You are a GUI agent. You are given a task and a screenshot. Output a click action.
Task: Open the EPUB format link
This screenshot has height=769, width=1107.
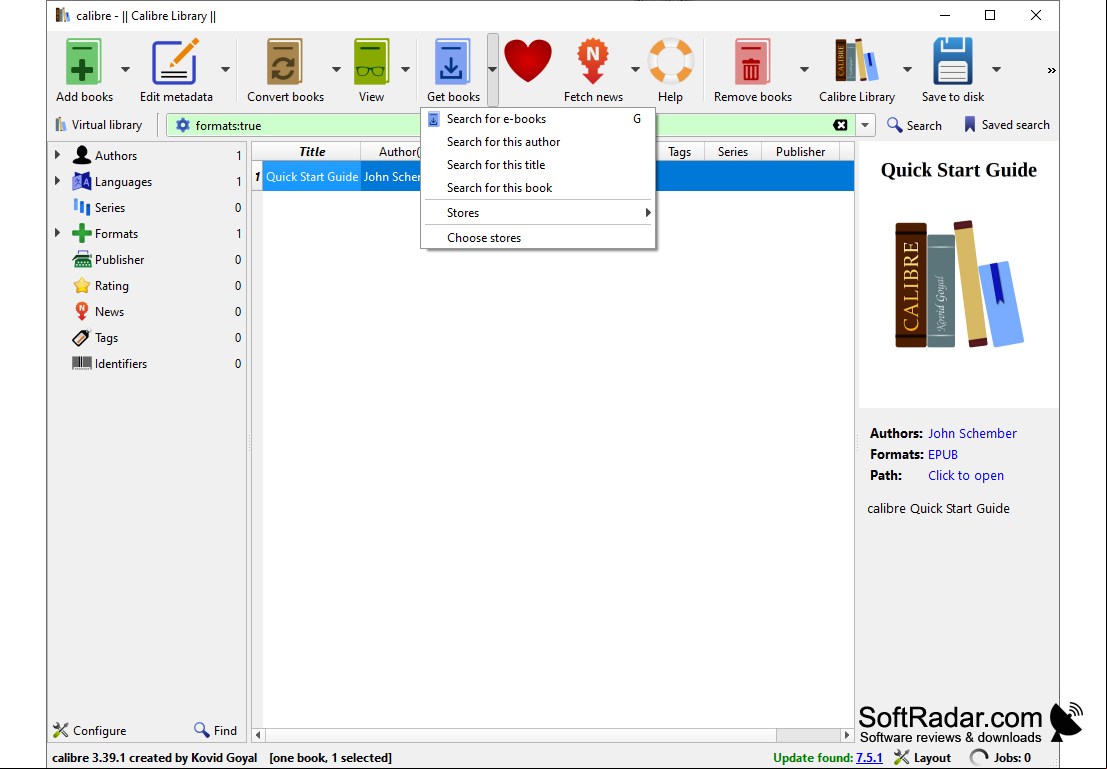(x=943, y=455)
